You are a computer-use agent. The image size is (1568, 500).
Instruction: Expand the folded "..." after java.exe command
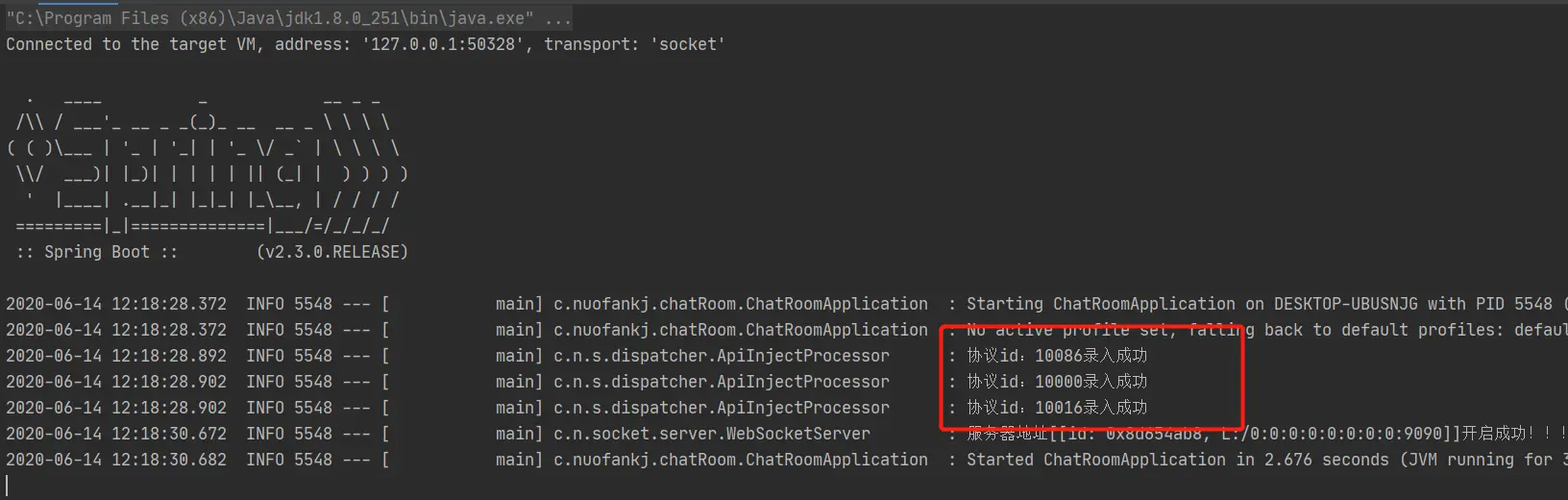[x=557, y=18]
